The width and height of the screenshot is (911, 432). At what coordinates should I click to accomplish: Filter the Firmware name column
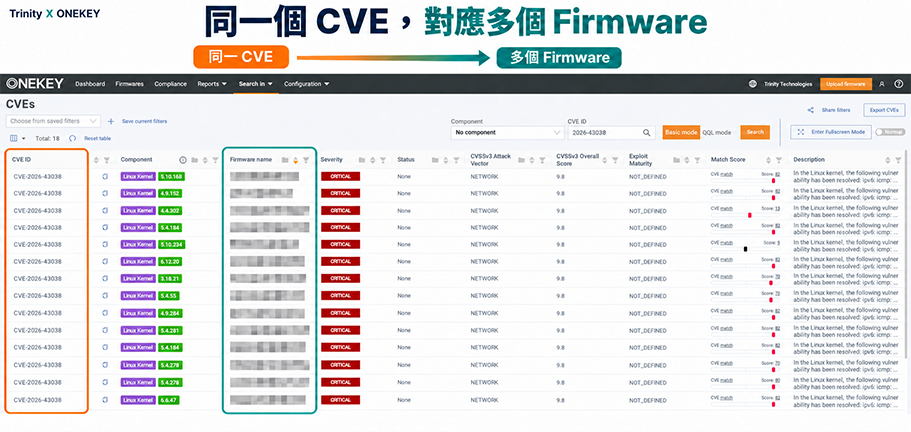(306, 160)
